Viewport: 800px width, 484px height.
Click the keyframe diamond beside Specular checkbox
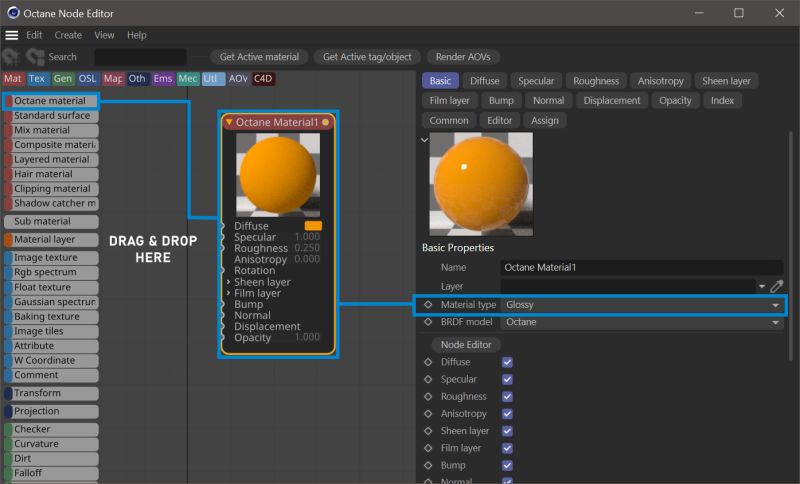tap(428, 379)
